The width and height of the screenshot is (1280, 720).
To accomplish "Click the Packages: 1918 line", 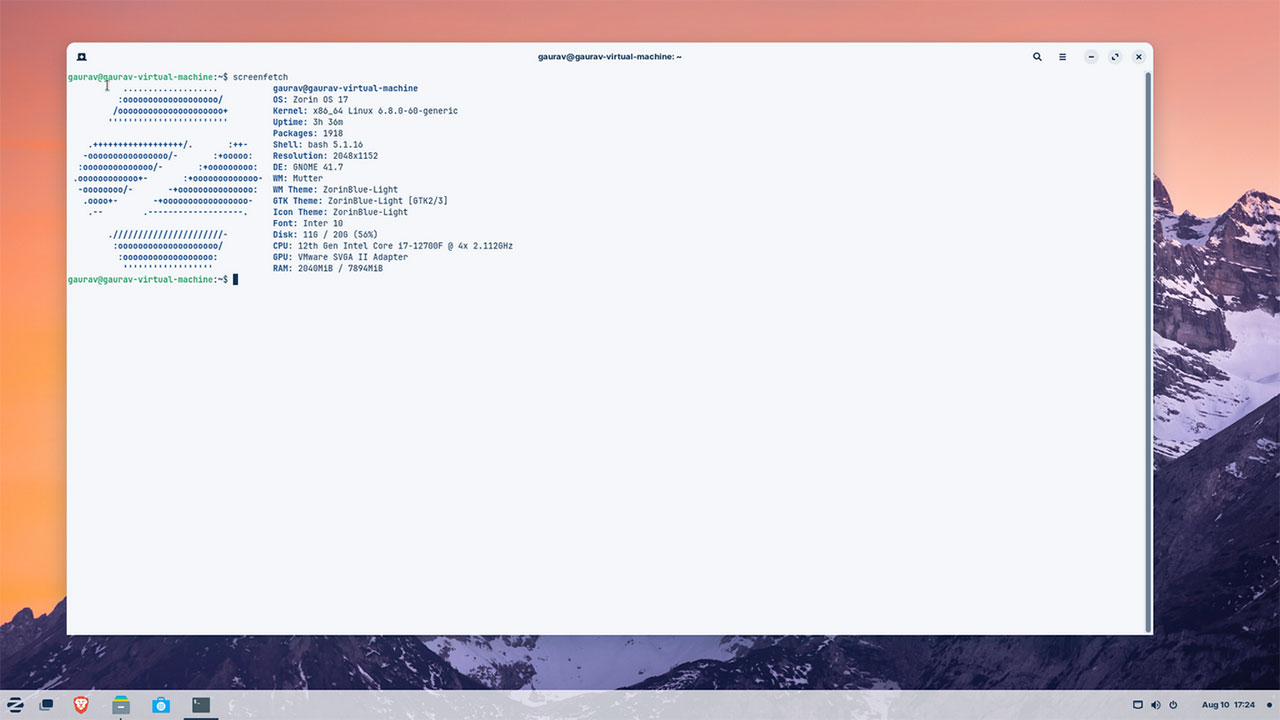I will (x=307, y=133).
